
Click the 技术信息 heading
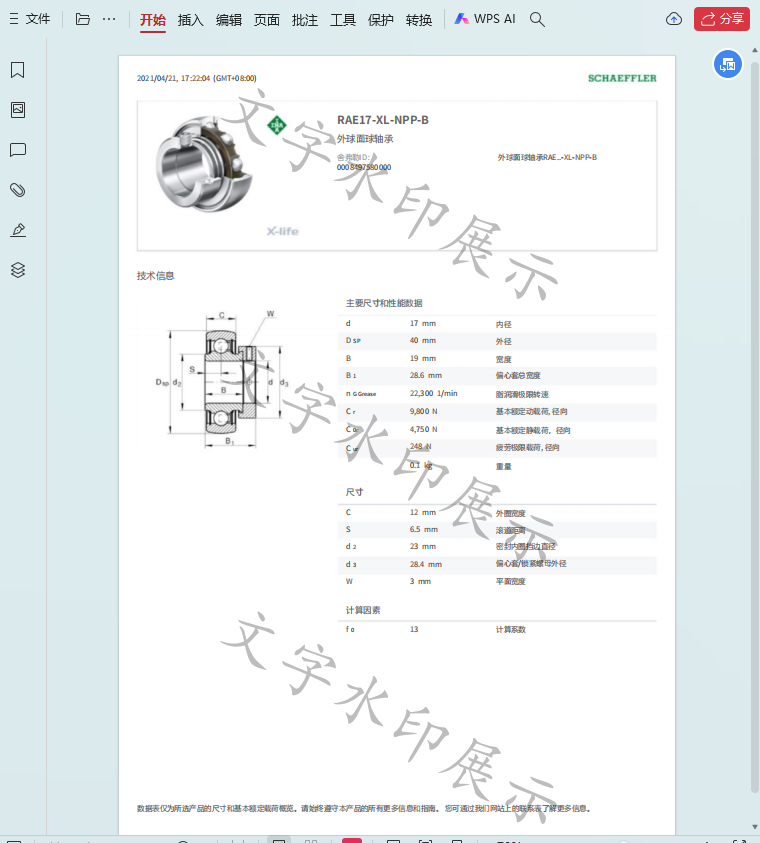155,276
